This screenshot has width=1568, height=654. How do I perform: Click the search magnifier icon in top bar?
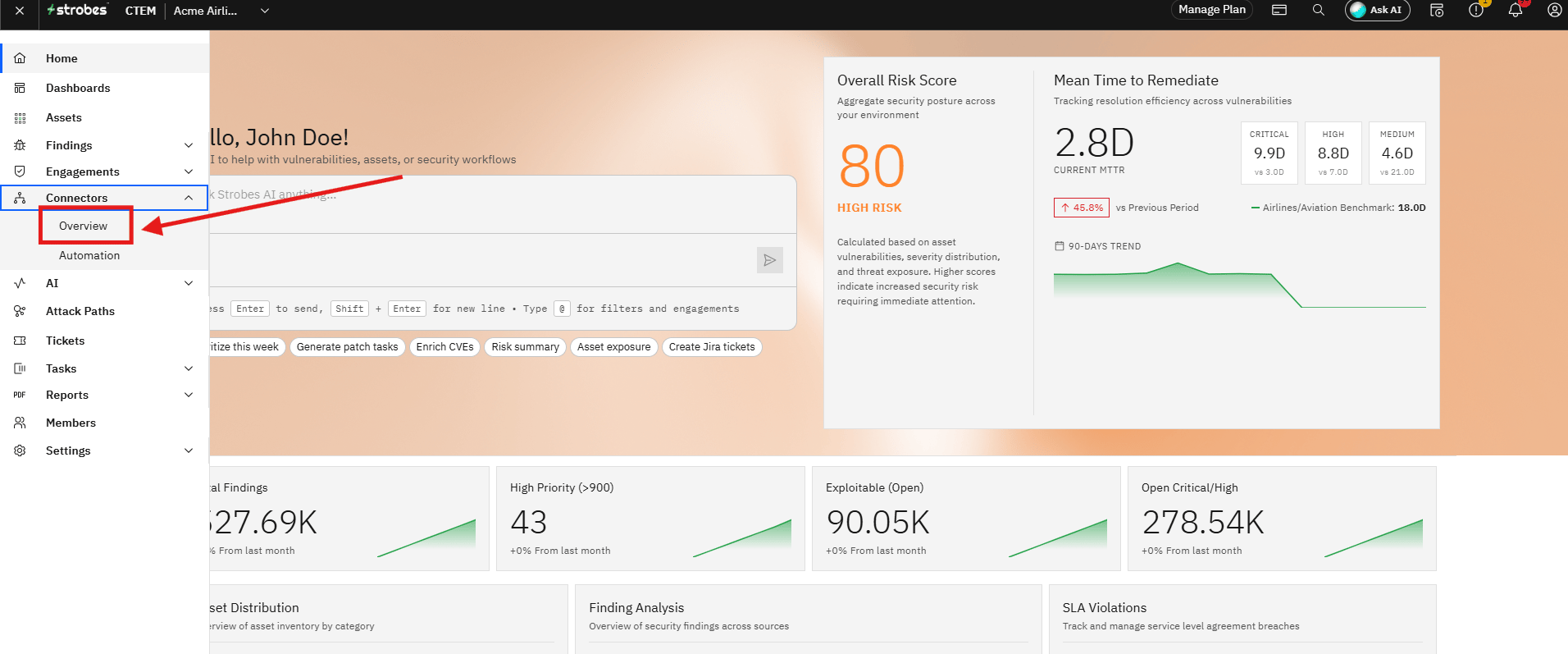1318,10
